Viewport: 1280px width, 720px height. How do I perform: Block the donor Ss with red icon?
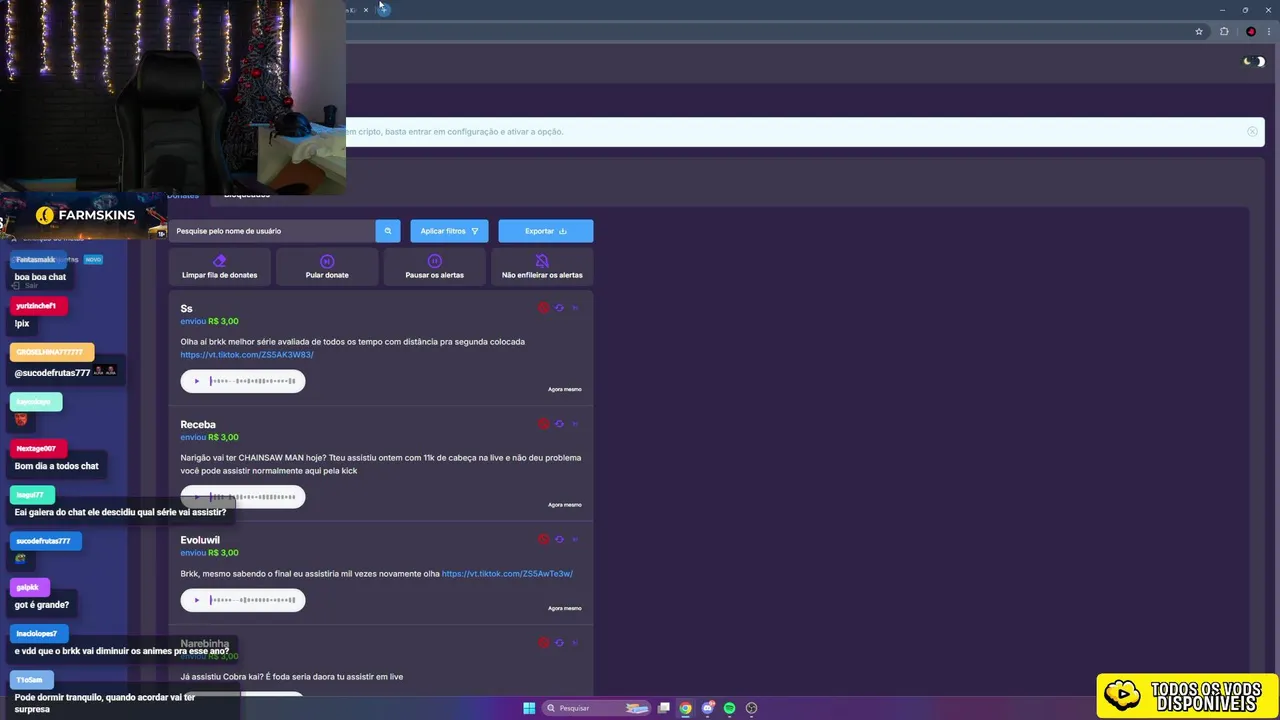pos(543,308)
